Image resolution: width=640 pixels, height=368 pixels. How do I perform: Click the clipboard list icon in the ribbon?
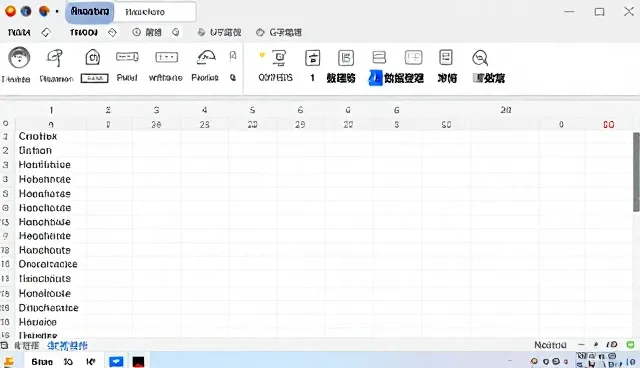point(446,58)
